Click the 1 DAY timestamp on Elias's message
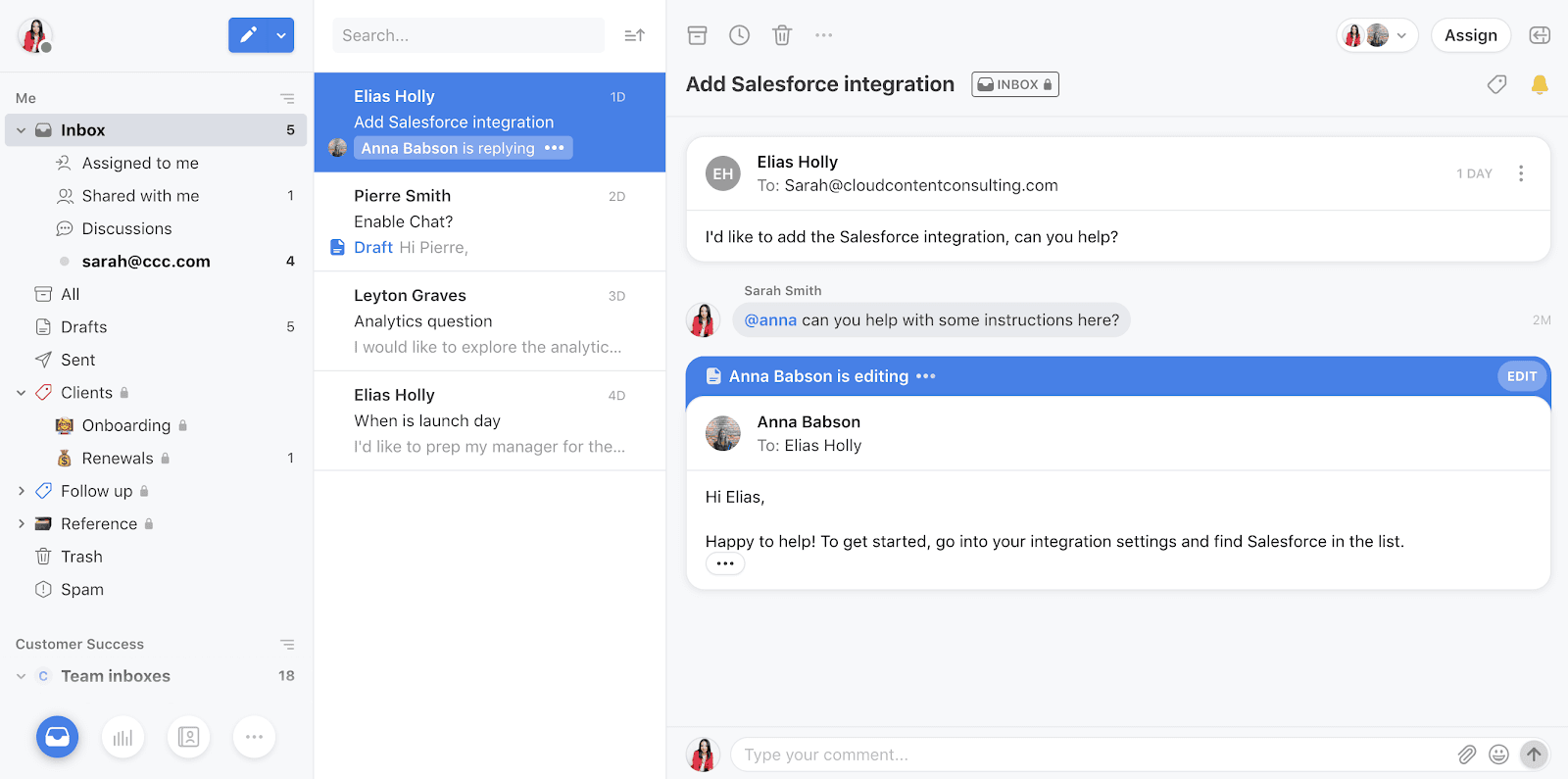The width and height of the screenshot is (1568, 779). 1474,173
